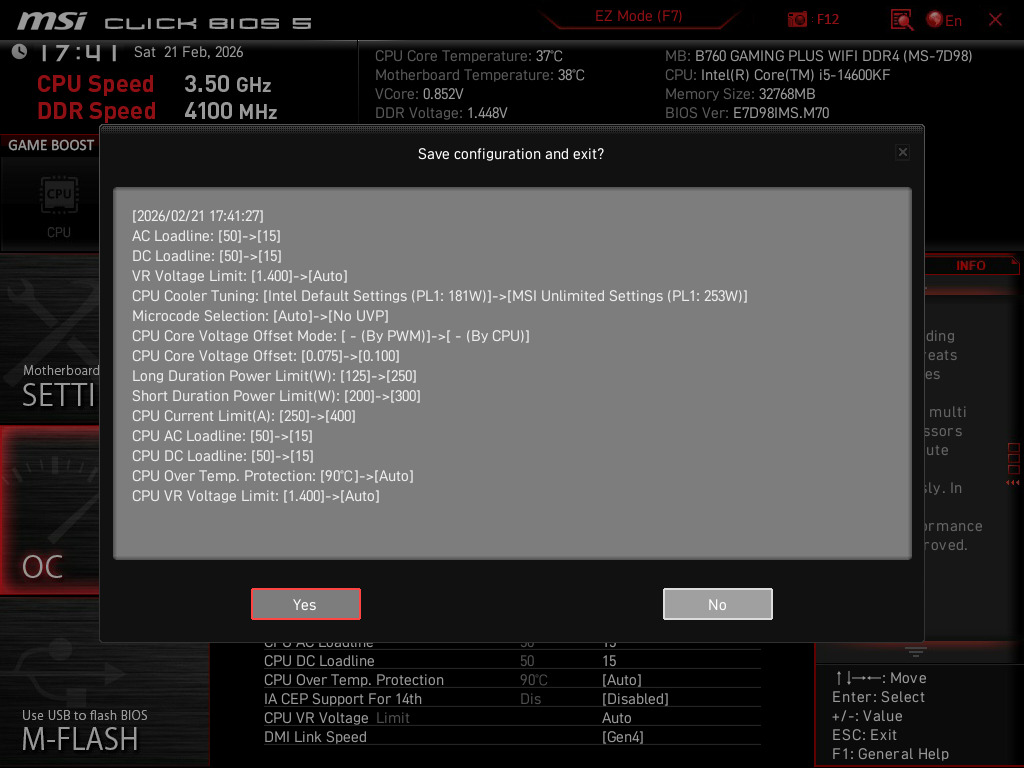1024x768 pixels.
Task: Select CPU Over Temp. Protection setting
Action: click(512, 680)
